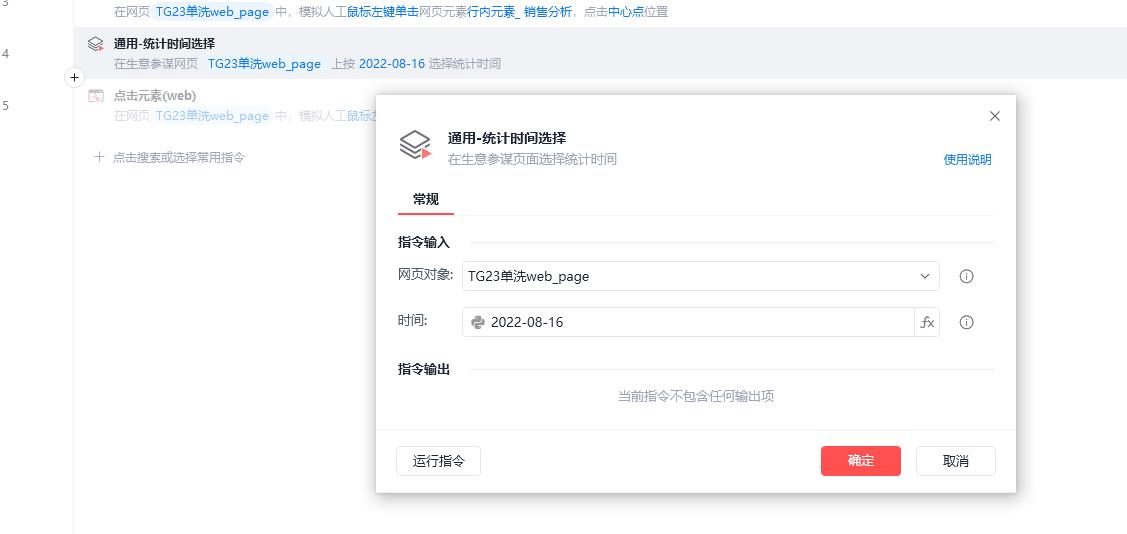The image size is (1127, 534).
Task: Click the 取消 button to cancel
Action: [955, 461]
